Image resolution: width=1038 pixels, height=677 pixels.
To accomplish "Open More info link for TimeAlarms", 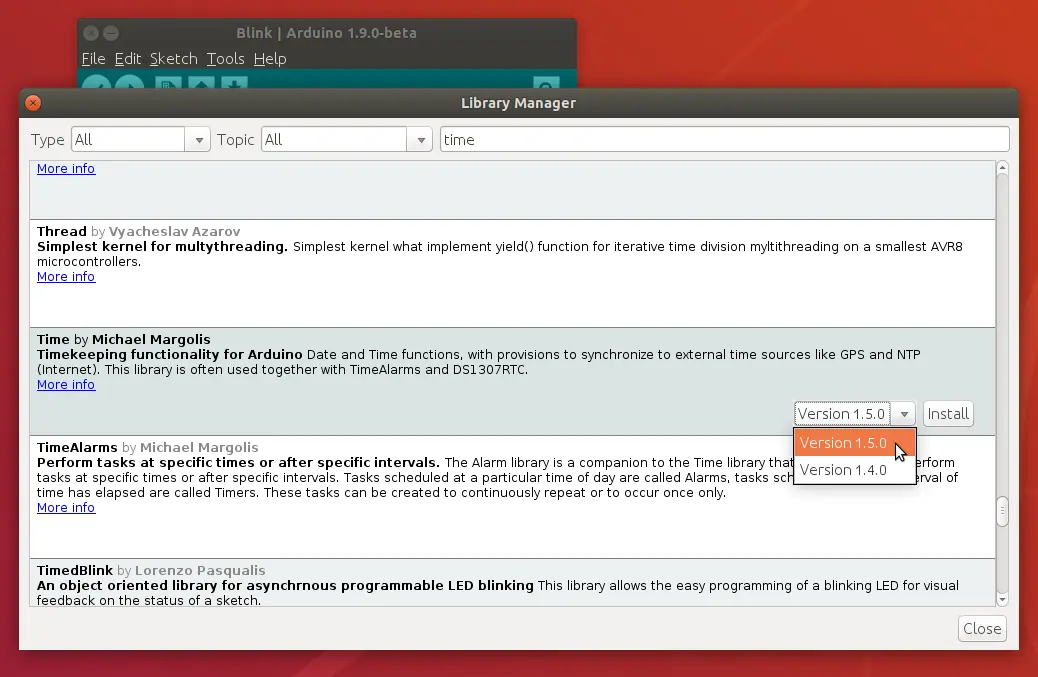I will tap(66, 508).
